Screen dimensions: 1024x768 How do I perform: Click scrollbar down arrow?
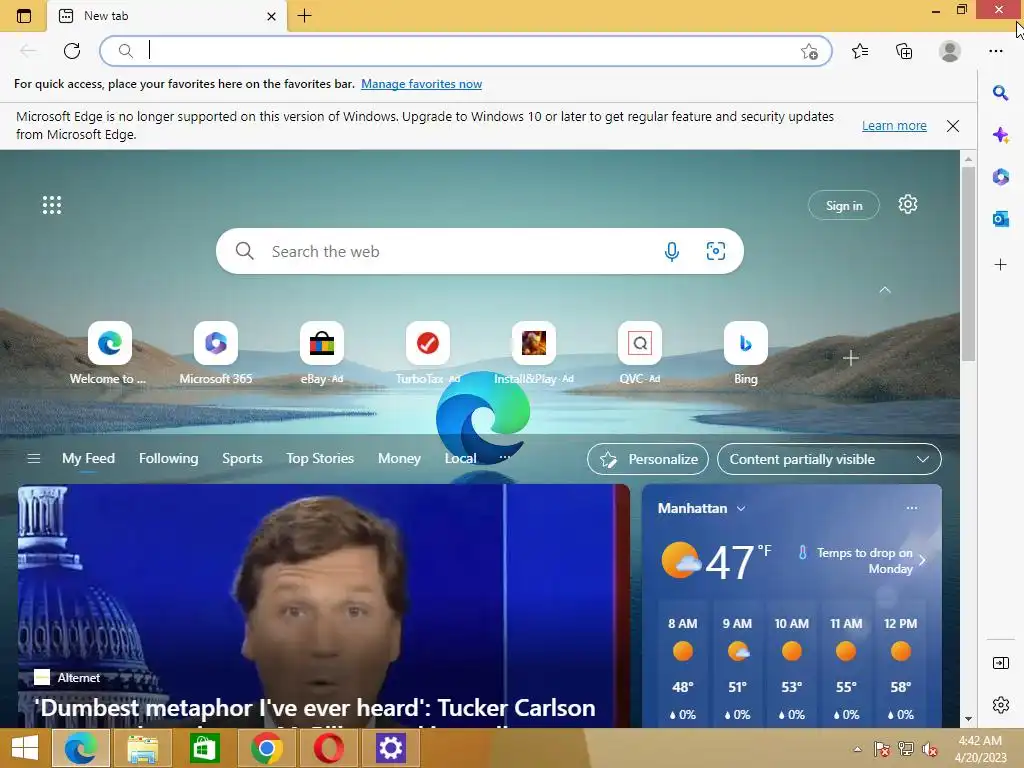pos(968,718)
